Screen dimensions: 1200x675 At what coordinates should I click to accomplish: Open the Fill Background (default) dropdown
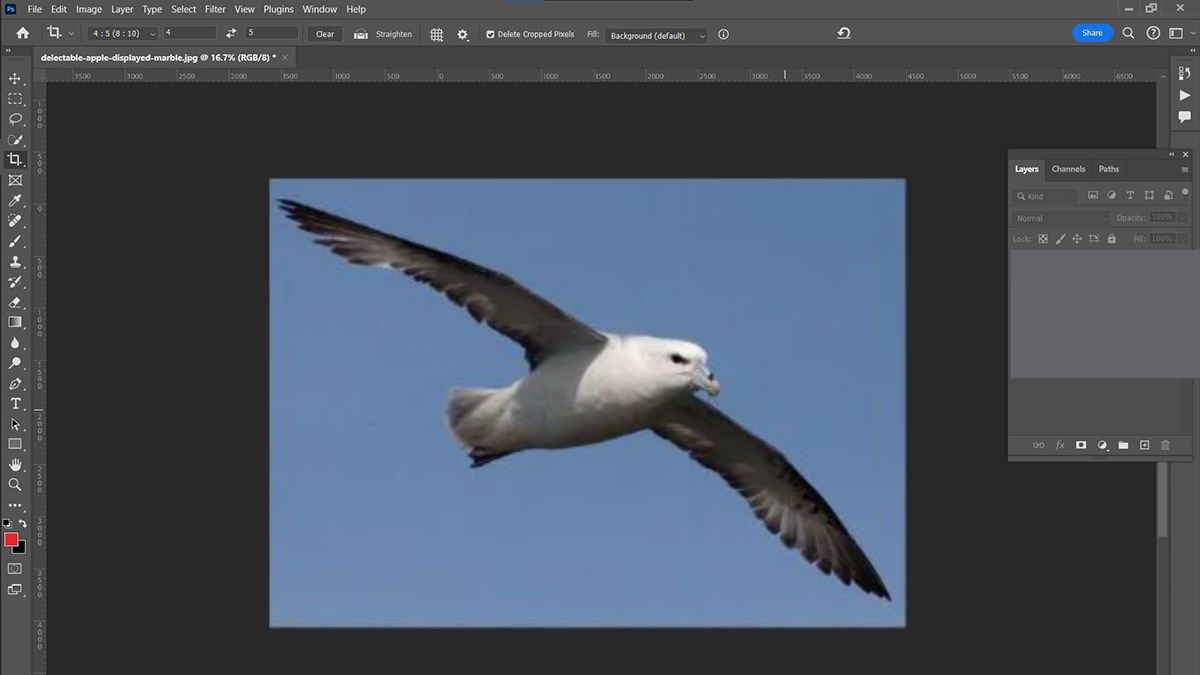pyautogui.click(x=656, y=35)
